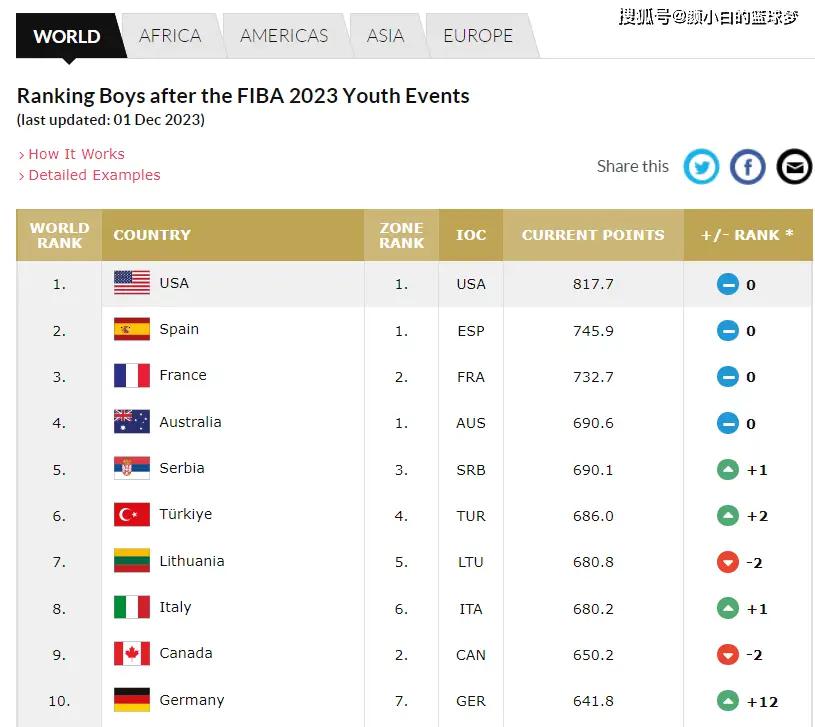Image resolution: width=815 pixels, height=727 pixels.
Task: Select the WORLD tab
Action: 67,37
